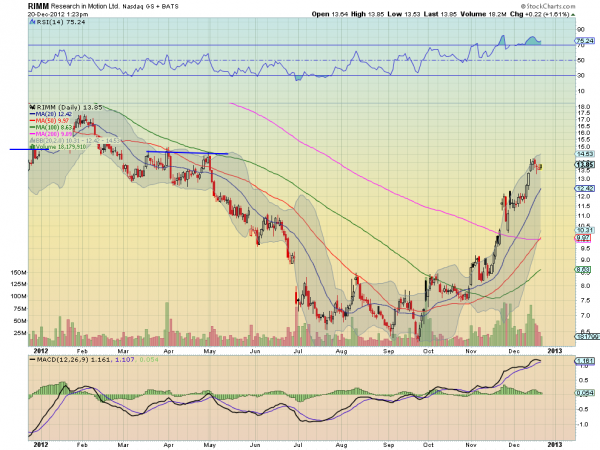600x450 pixels.
Task: Click the Volume 18.2M figure in the header
Action: (x=484, y=14)
